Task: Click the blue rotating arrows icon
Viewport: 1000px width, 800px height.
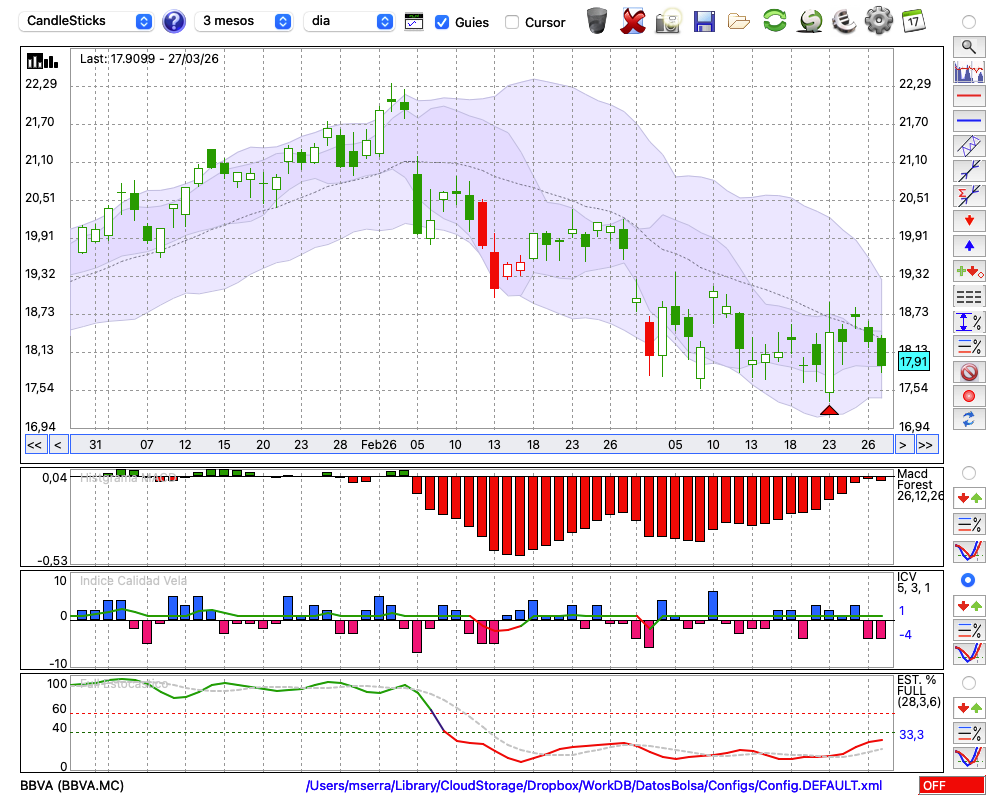Action: (x=969, y=420)
